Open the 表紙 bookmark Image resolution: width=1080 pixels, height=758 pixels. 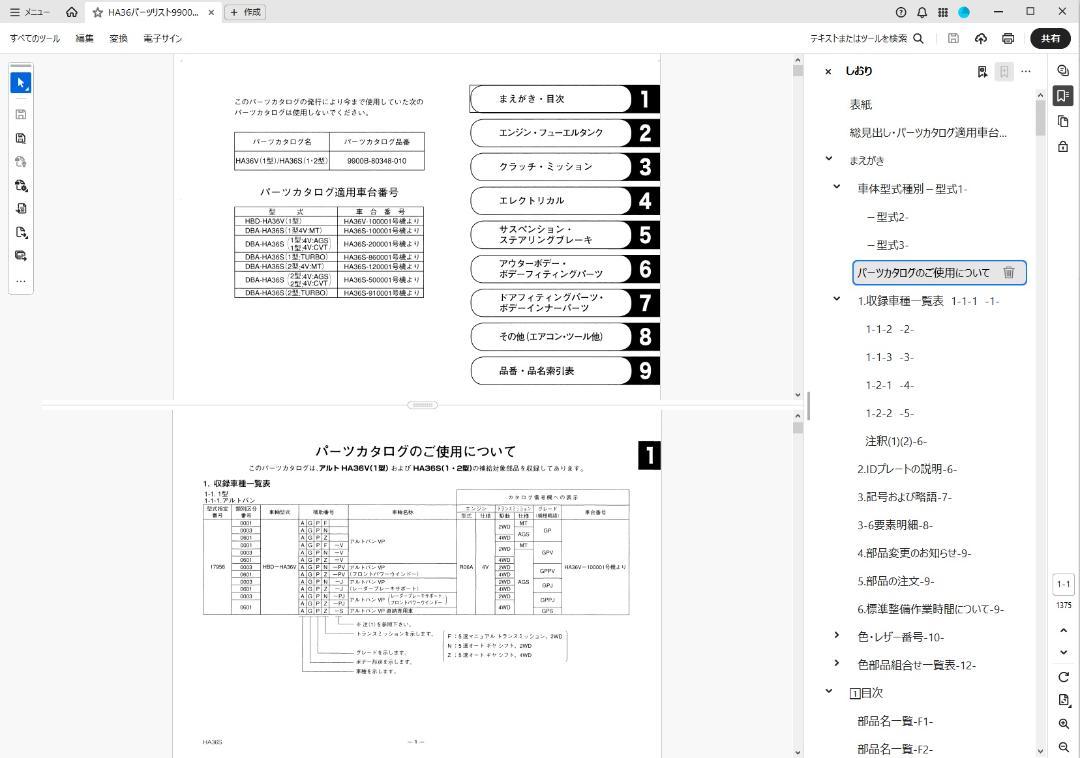[x=861, y=105]
